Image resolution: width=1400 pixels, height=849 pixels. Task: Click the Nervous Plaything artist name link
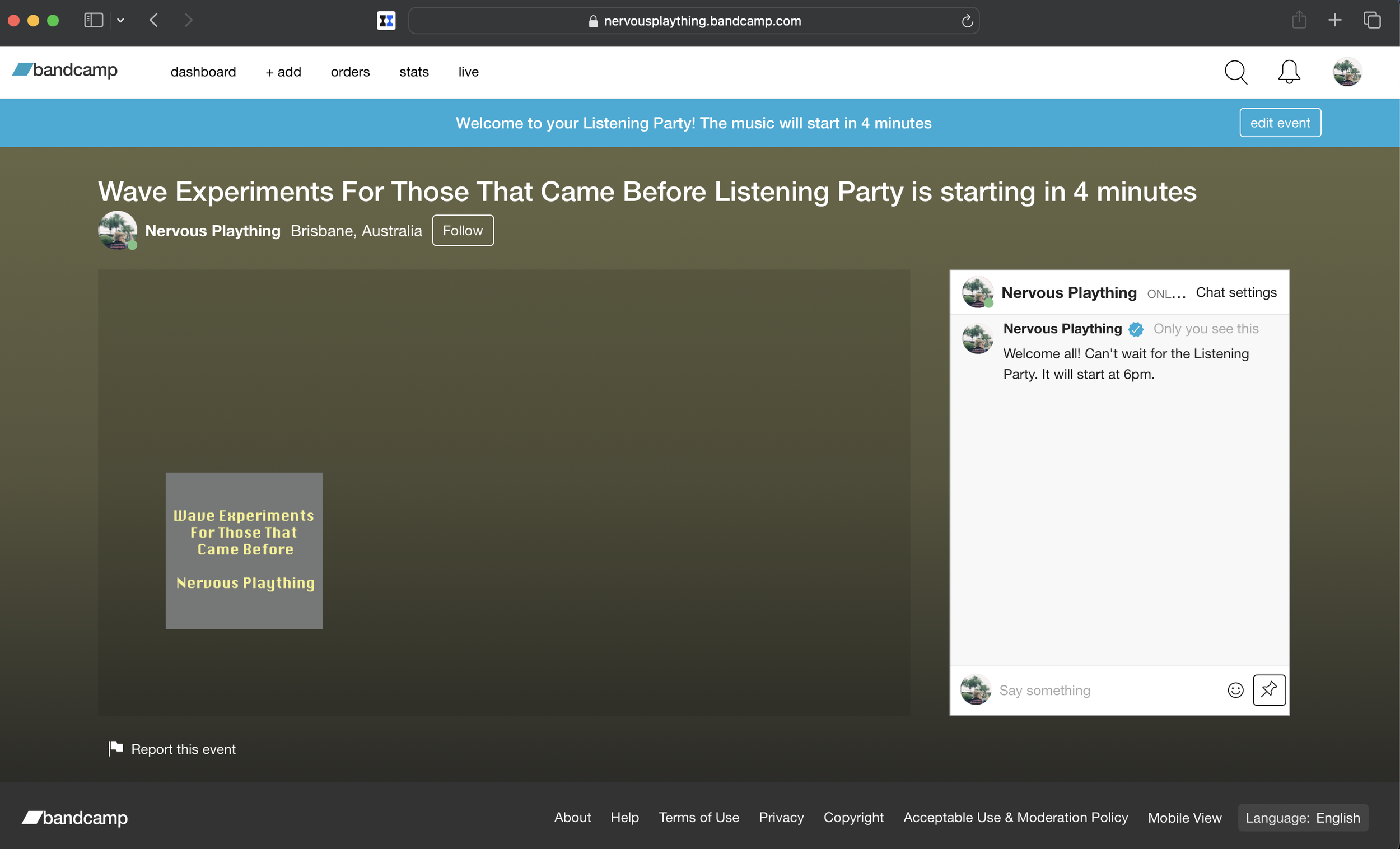click(212, 231)
